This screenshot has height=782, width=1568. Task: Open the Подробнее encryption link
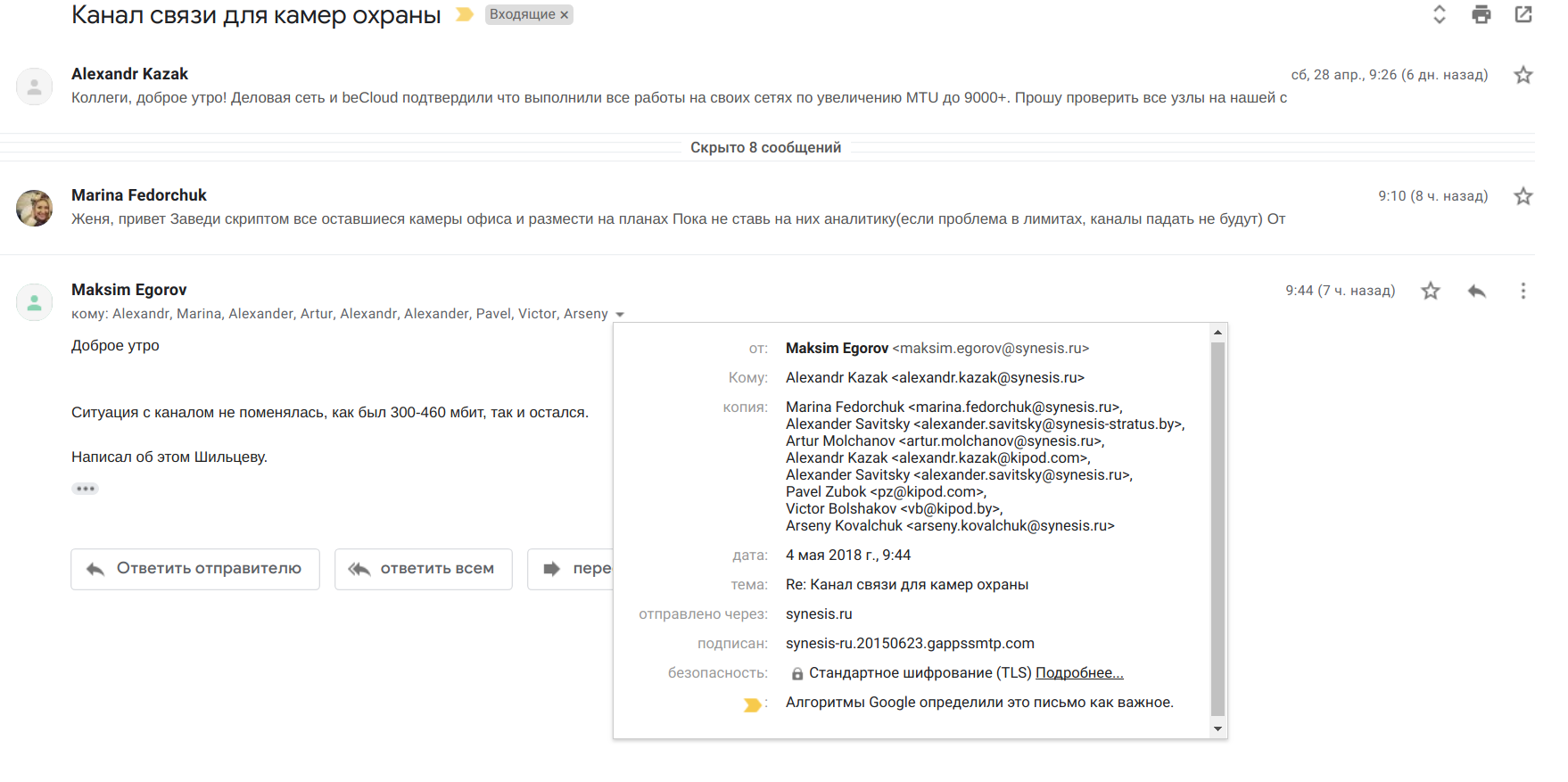click(1079, 673)
